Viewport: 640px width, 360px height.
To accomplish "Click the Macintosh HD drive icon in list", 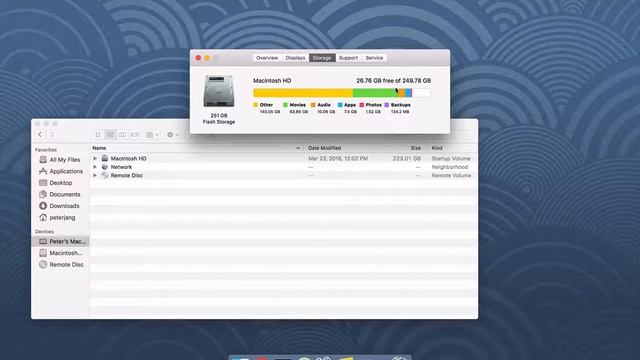I will 105,158.
